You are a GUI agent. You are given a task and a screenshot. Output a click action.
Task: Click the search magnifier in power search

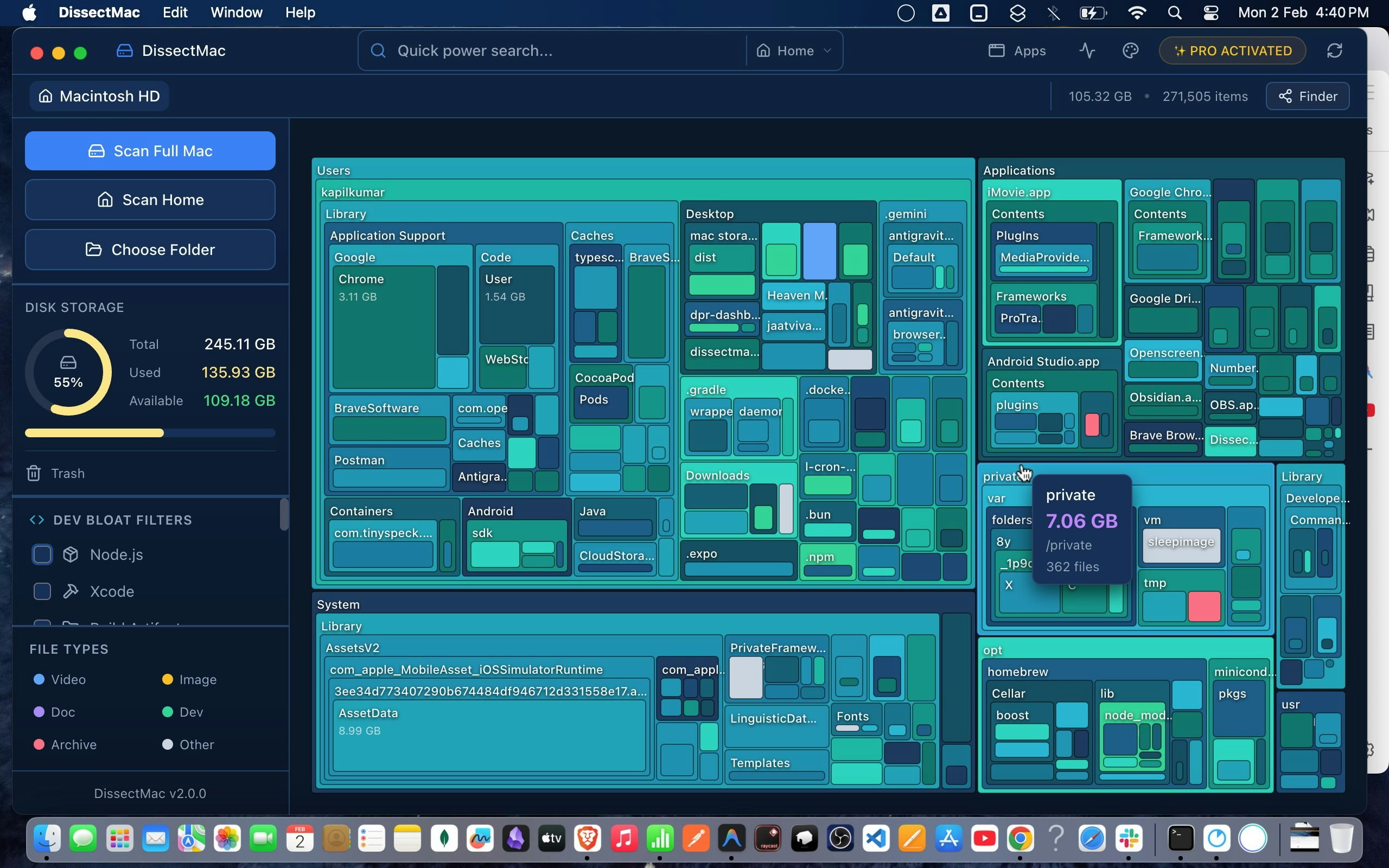tap(378, 50)
